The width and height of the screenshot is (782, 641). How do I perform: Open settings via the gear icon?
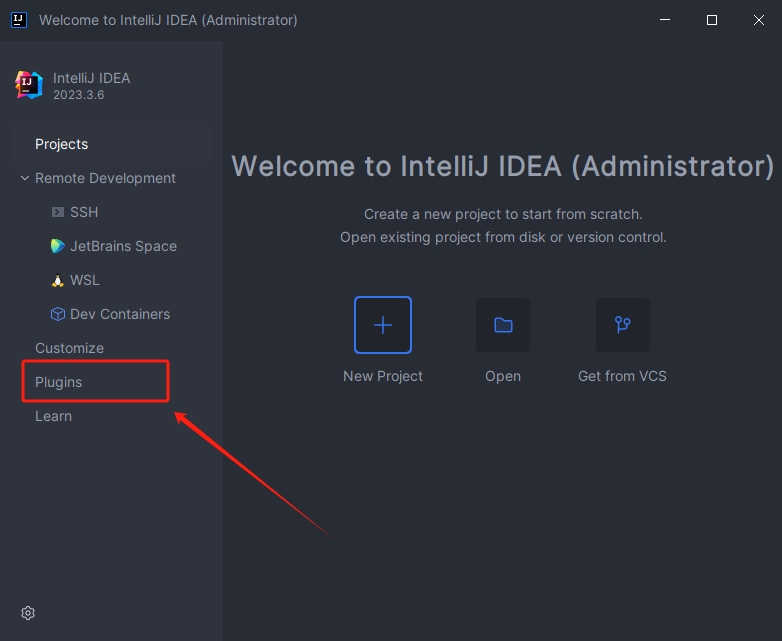[28, 613]
